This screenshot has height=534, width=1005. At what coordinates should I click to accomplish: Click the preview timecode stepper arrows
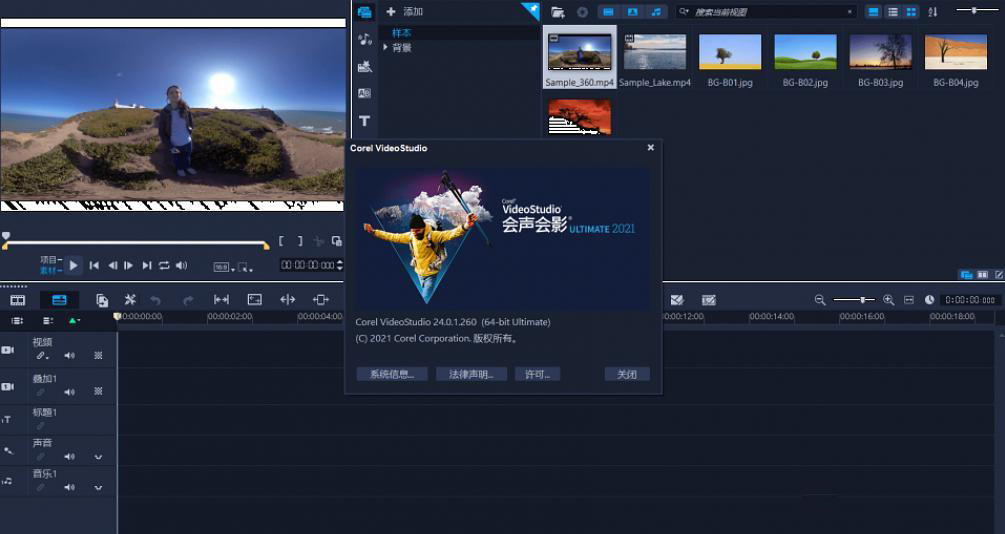(x=340, y=265)
